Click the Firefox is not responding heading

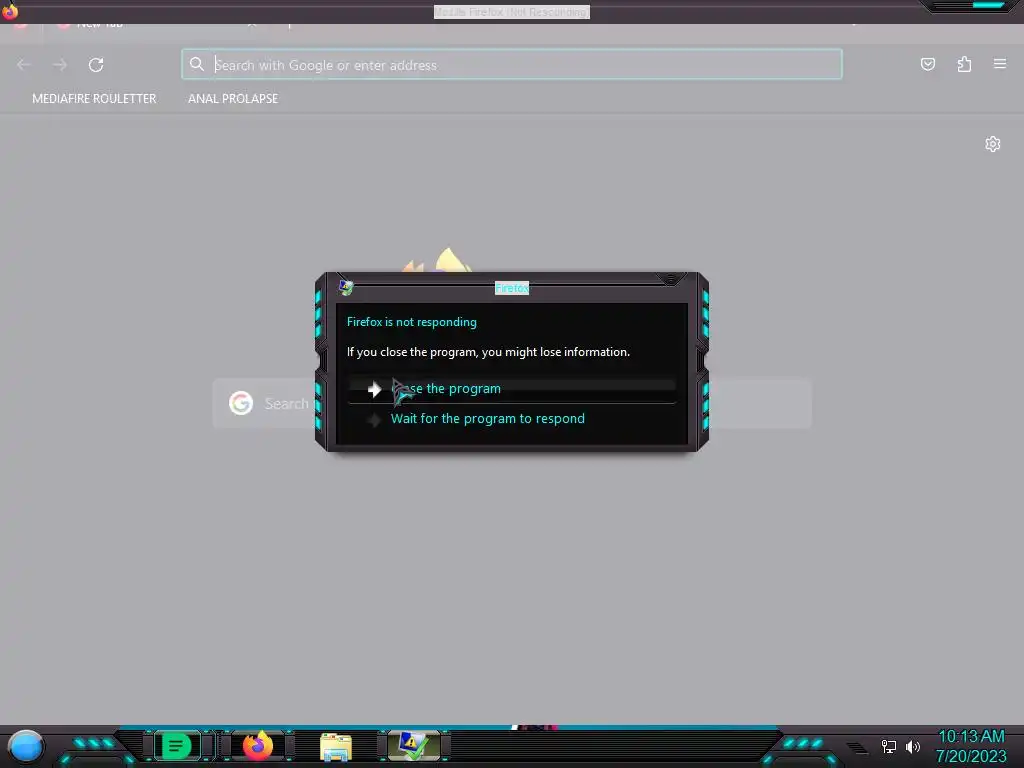click(411, 322)
